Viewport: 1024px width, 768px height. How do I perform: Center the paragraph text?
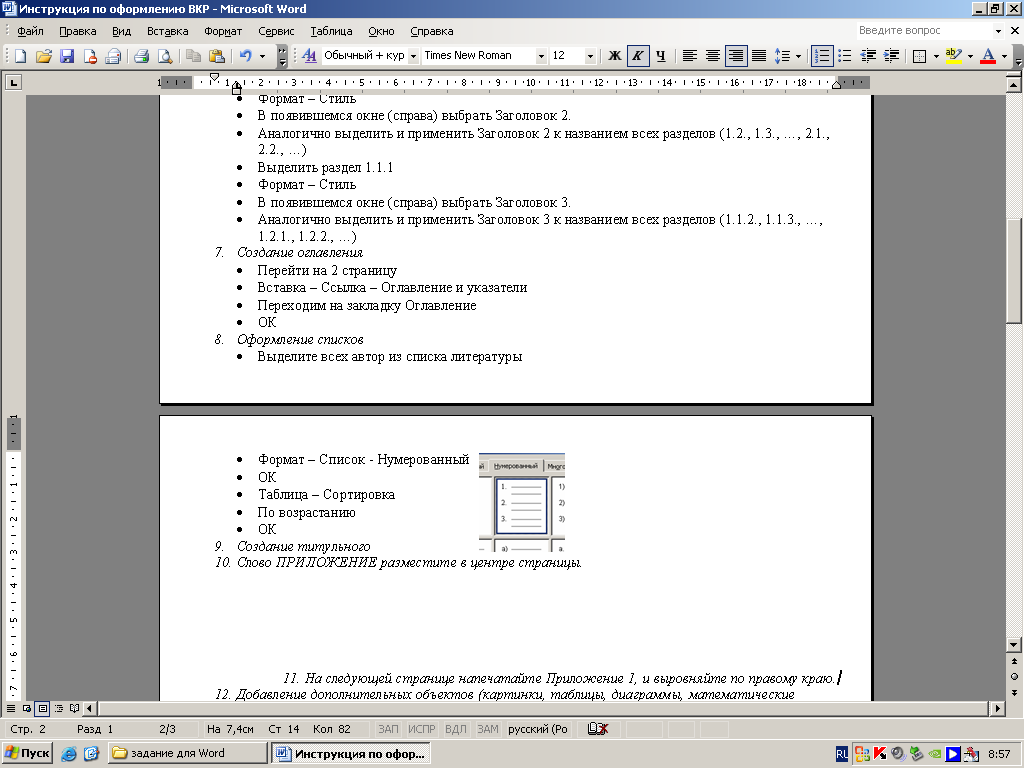click(712, 56)
